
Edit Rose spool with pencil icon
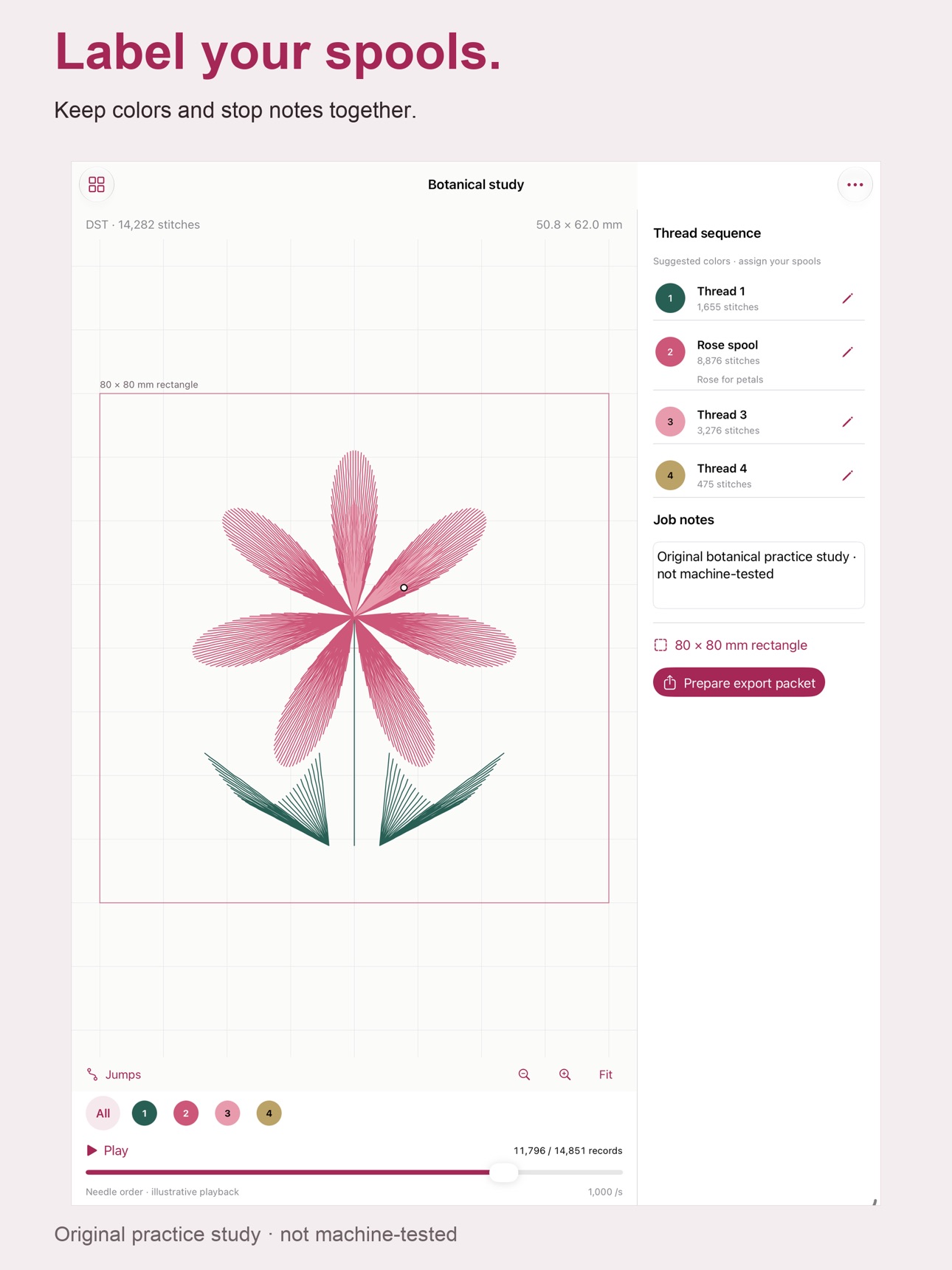click(847, 352)
